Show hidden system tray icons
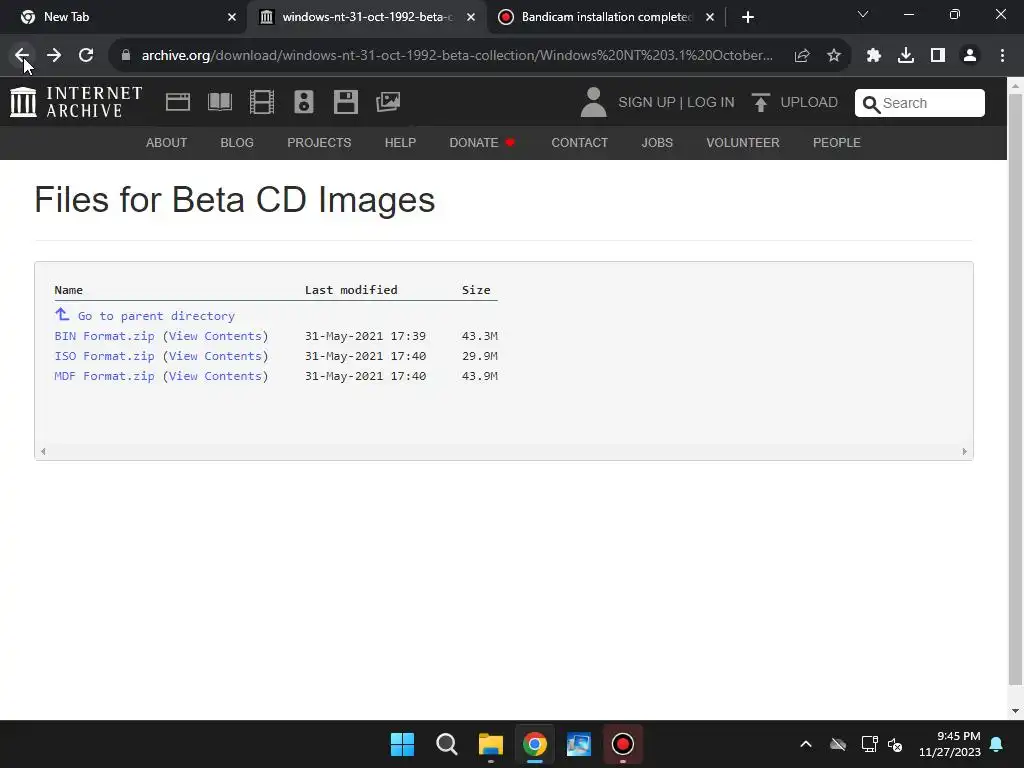The height and width of the screenshot is (768, 1024). 806,744
